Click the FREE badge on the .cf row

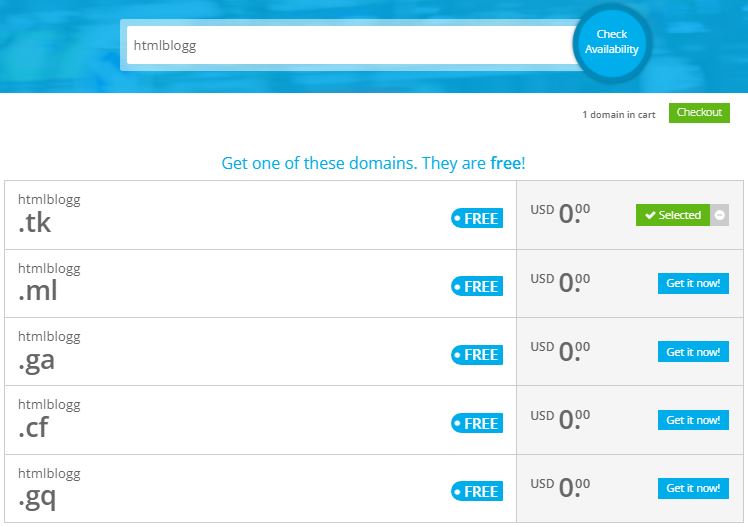coord(476,423)
